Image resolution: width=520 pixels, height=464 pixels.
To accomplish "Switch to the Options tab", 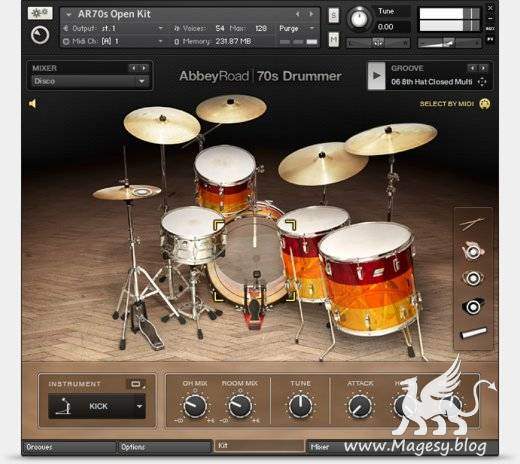I will pos(164,447).
